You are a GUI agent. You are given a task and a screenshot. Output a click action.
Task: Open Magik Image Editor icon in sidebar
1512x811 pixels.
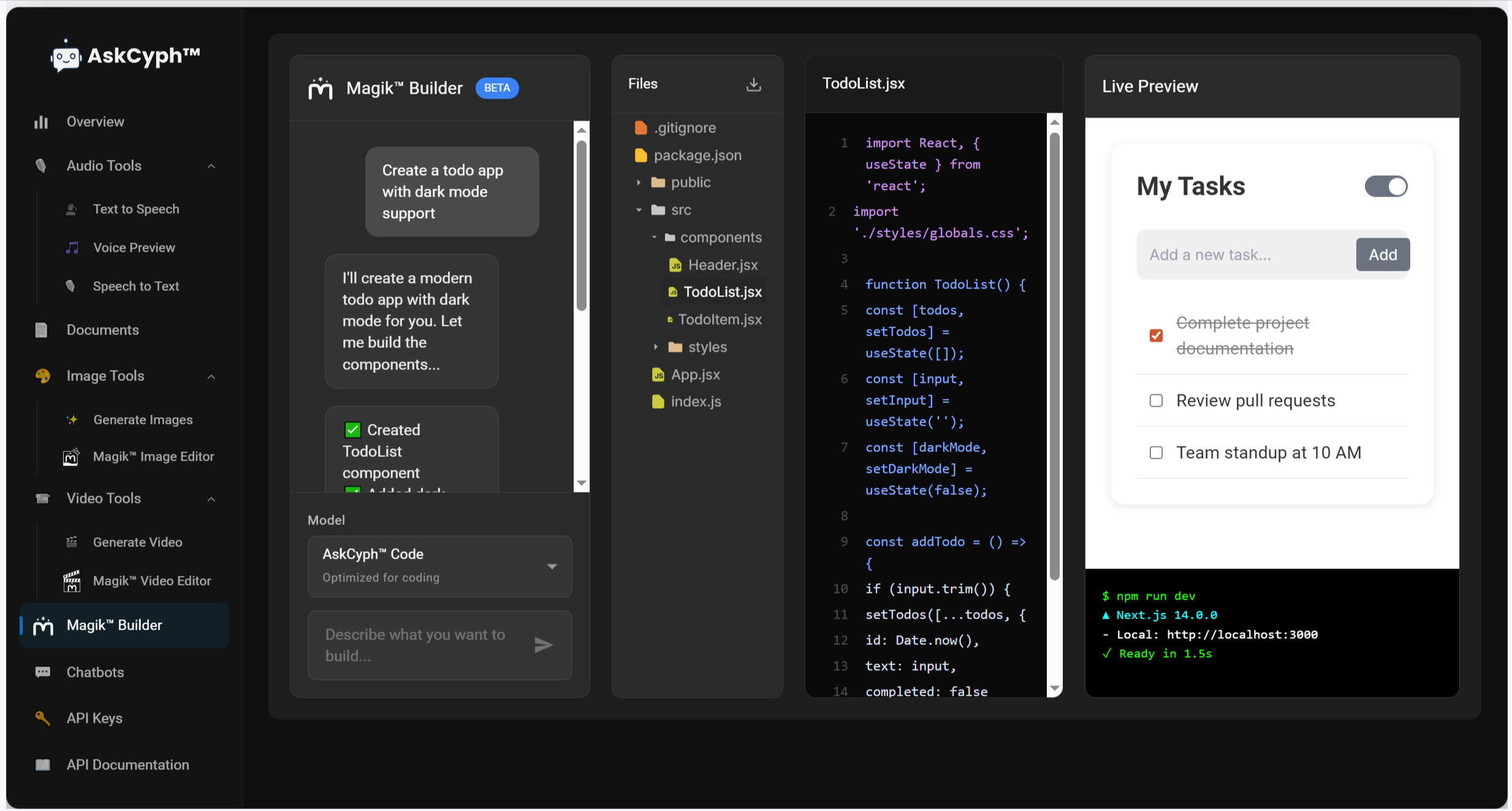tap(71, 456)
